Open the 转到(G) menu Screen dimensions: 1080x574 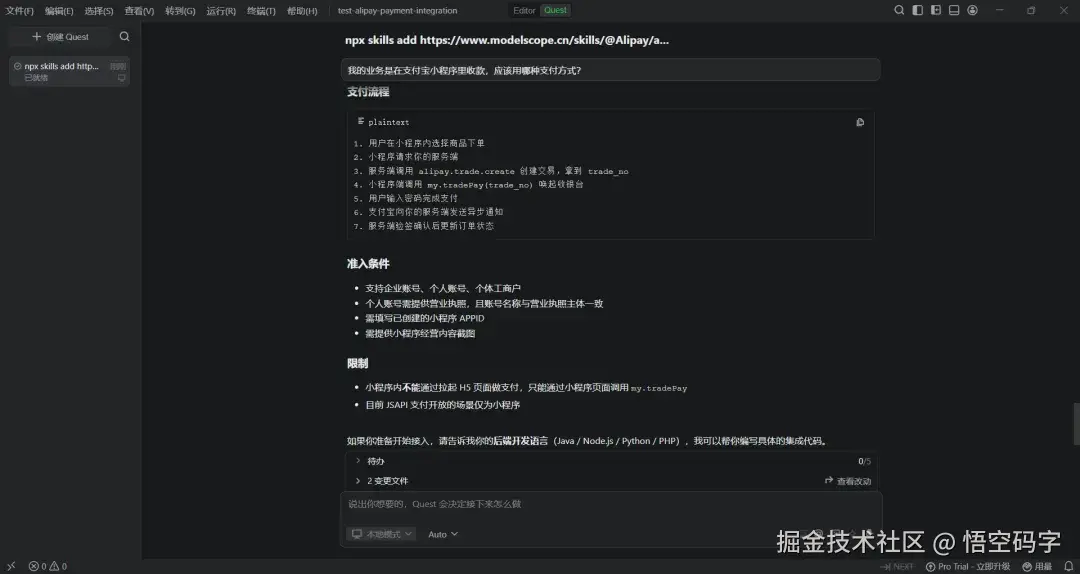(x=180, y=11)
